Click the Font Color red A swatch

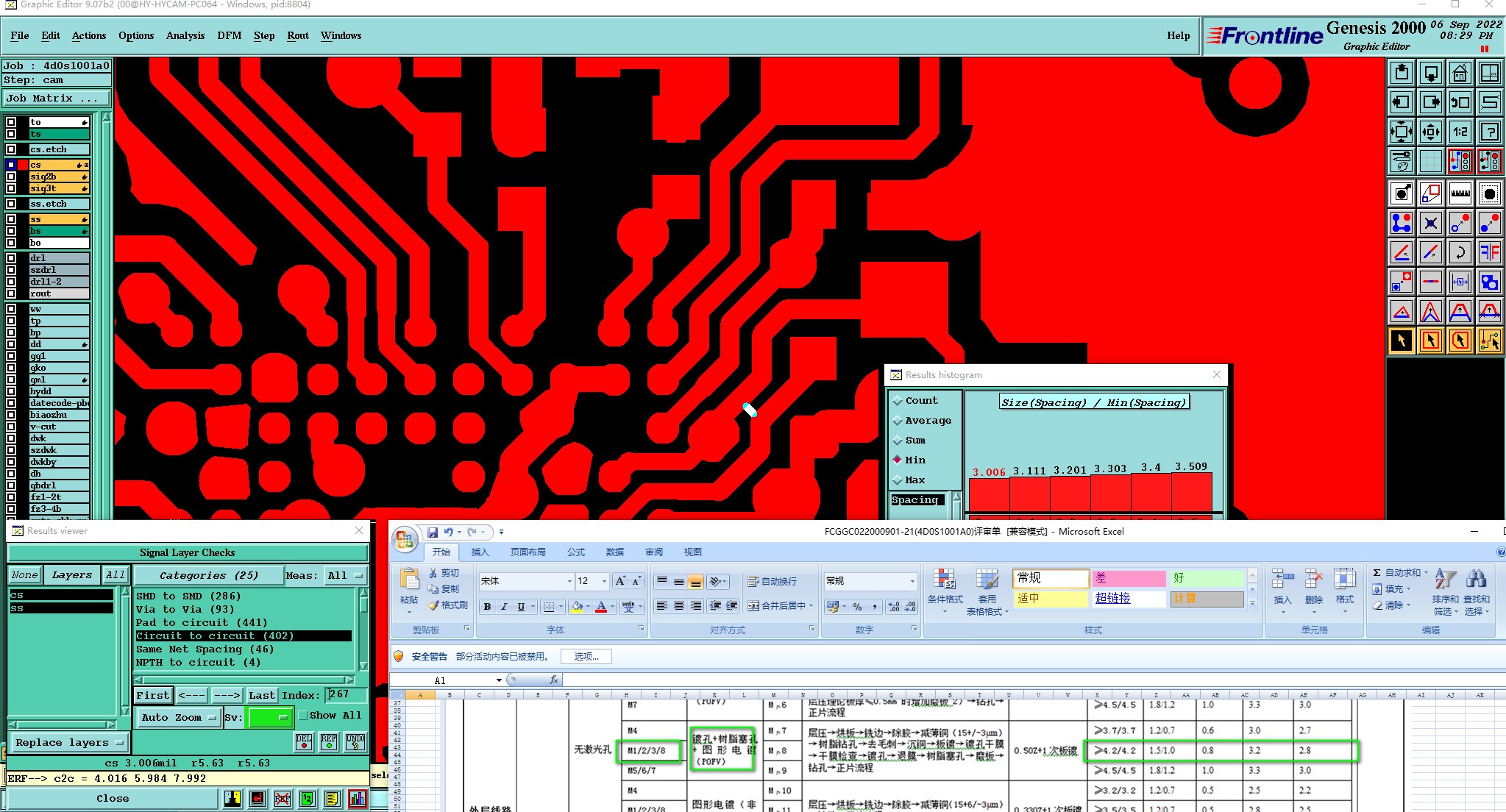601,607
